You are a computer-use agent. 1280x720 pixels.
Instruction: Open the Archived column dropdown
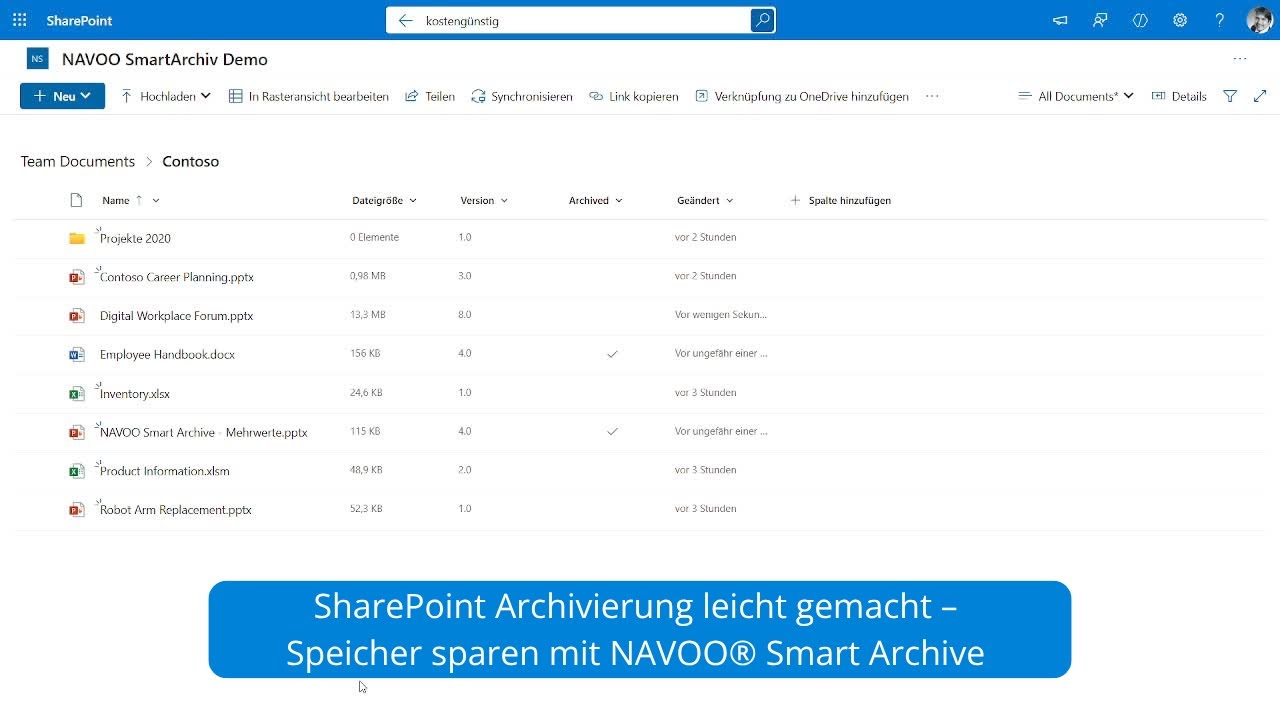tap(596, 200)
